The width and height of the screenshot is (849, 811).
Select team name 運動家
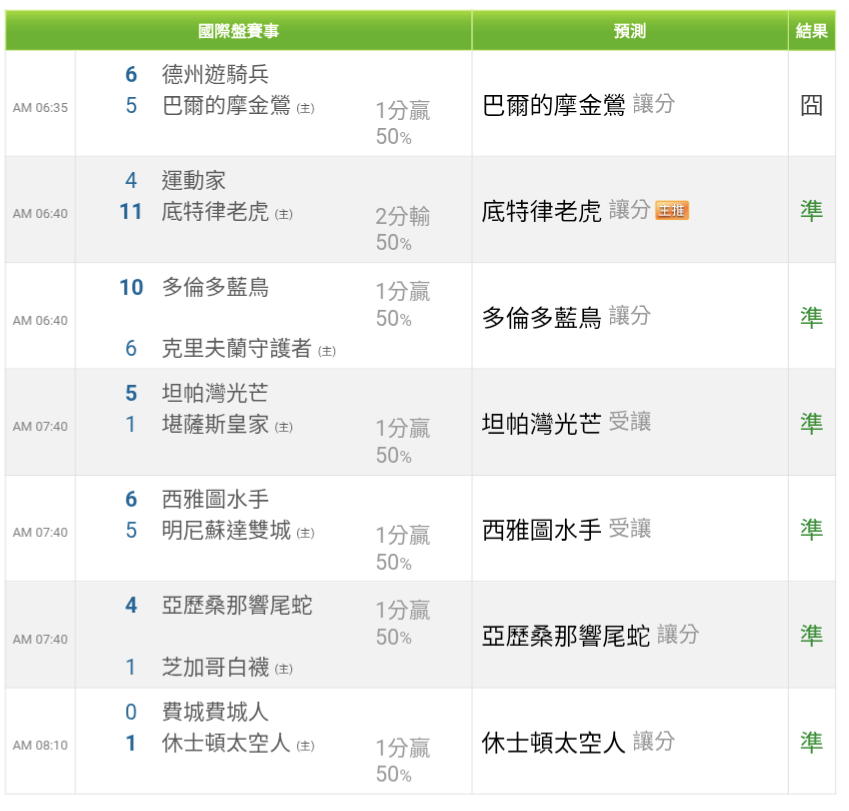pyautogui.click(x=193, y=180)
